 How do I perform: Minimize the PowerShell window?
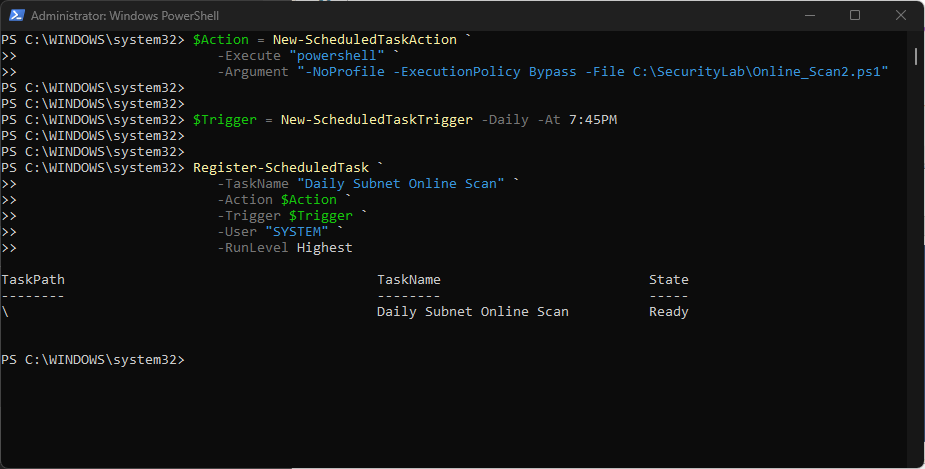pos(810,15)
